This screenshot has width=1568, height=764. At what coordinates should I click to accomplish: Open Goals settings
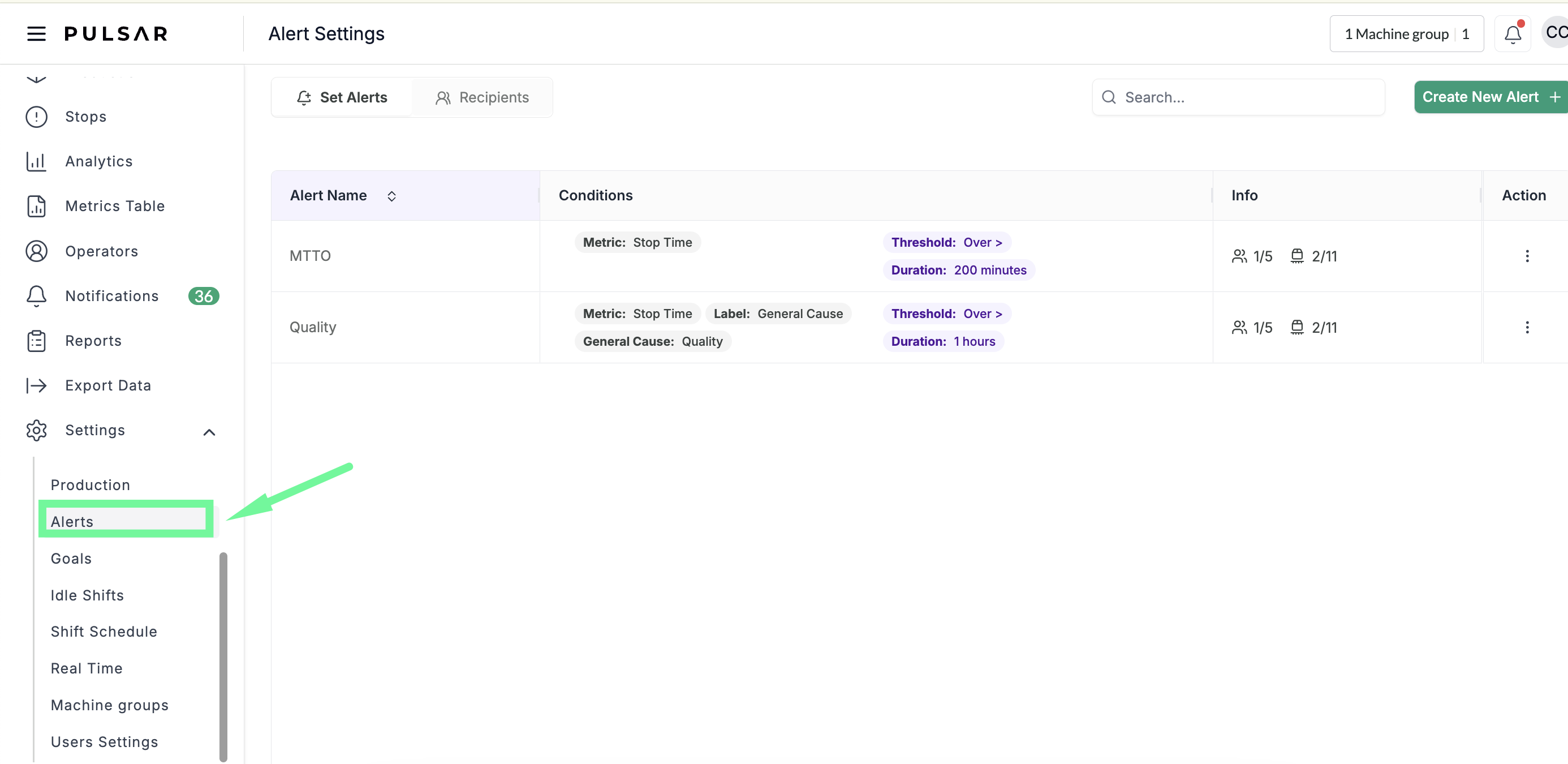click(x=71, y=558)
